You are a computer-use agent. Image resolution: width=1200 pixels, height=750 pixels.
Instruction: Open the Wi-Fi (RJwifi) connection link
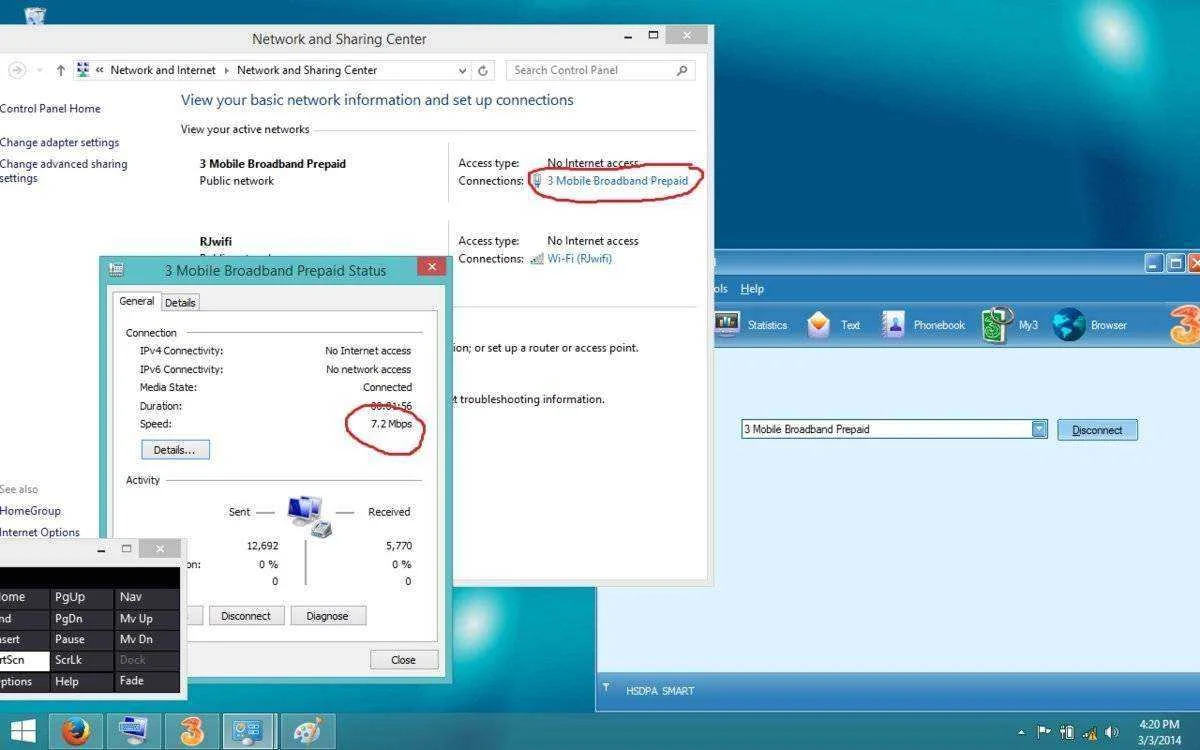[580, 258]
